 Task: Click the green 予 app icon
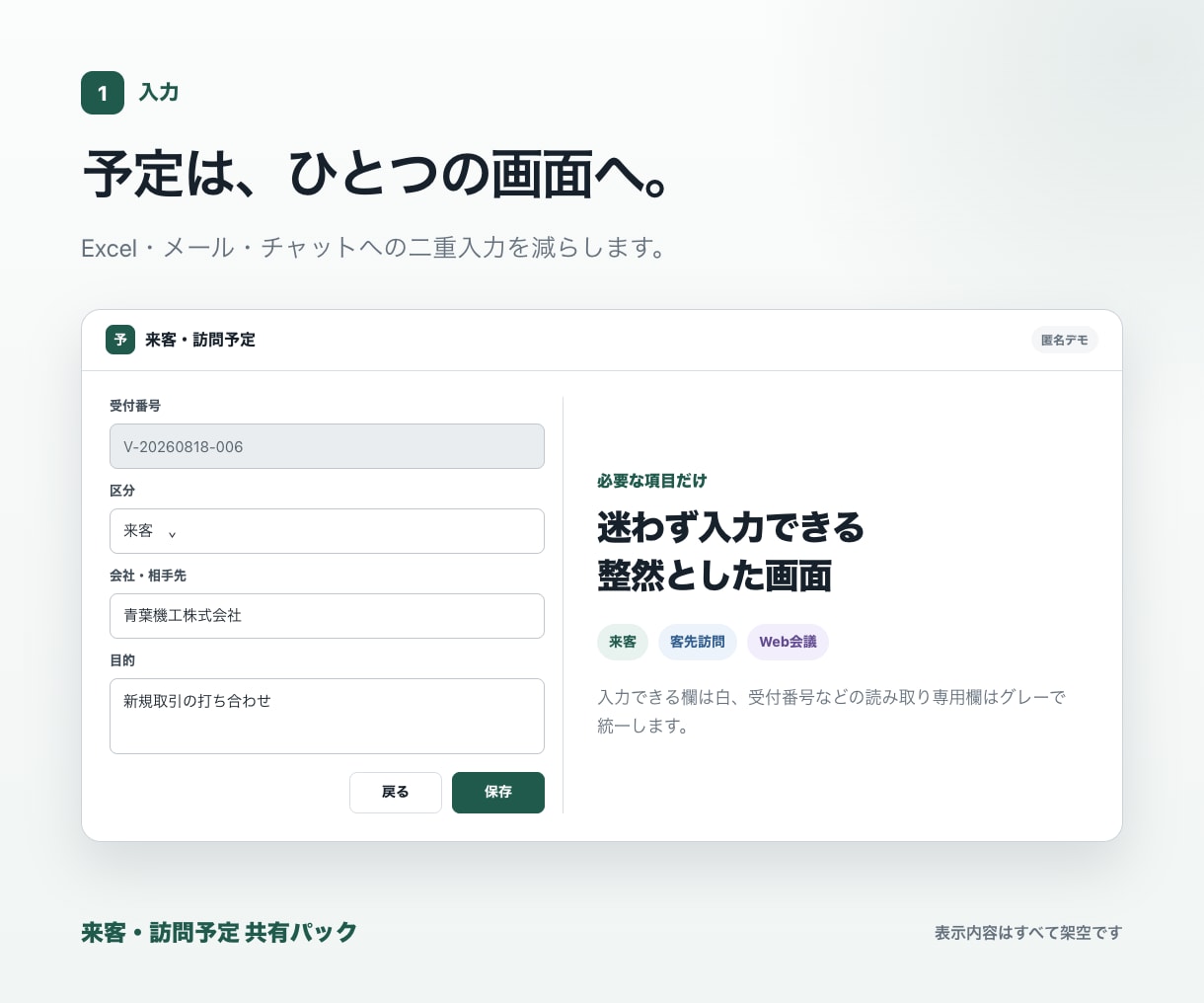click(x=120, y=340)
